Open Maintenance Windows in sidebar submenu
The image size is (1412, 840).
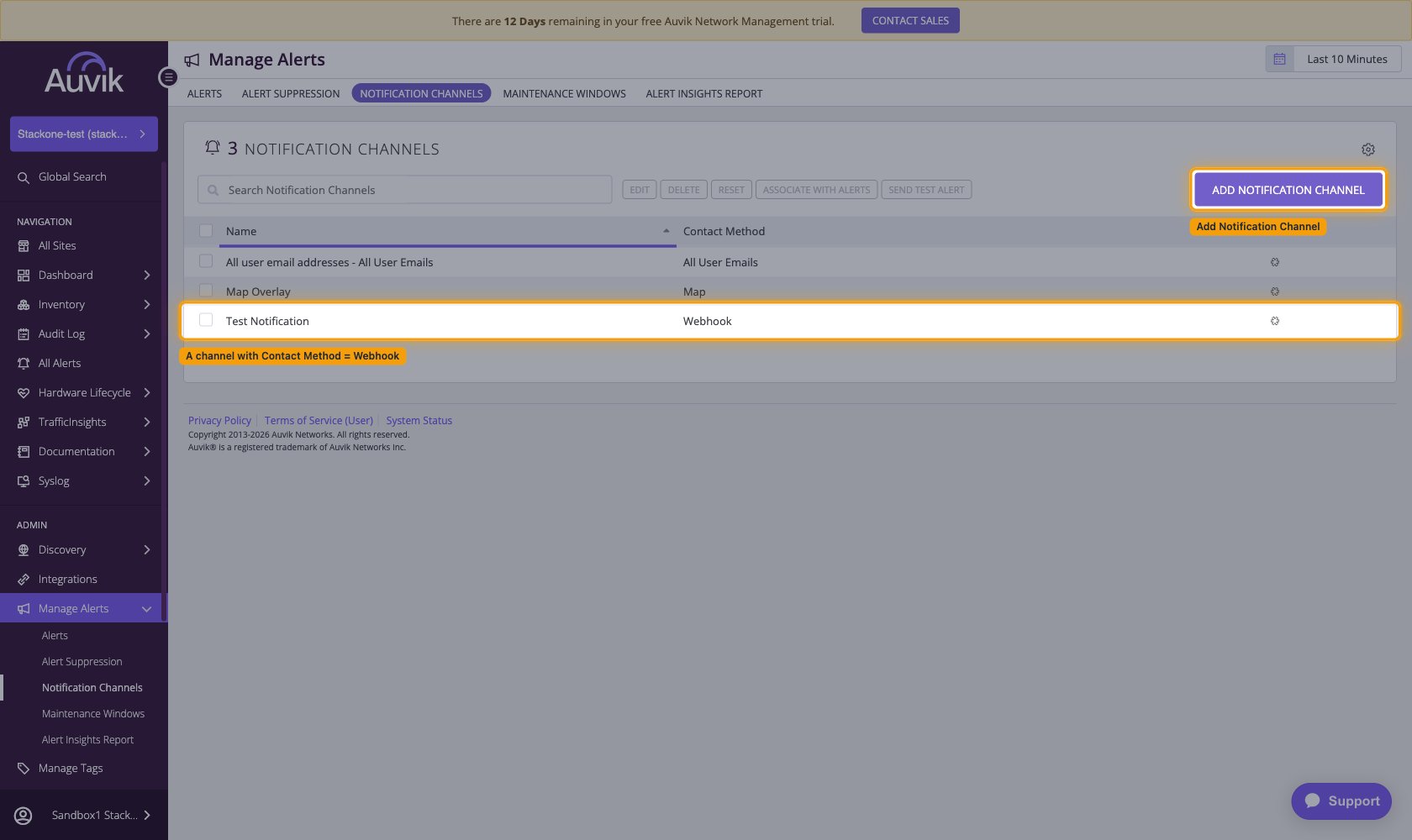click(93, 714)
